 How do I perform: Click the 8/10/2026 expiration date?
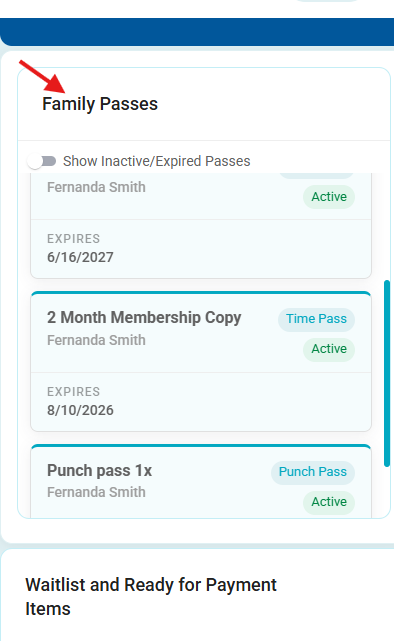(x=80, y=410)
